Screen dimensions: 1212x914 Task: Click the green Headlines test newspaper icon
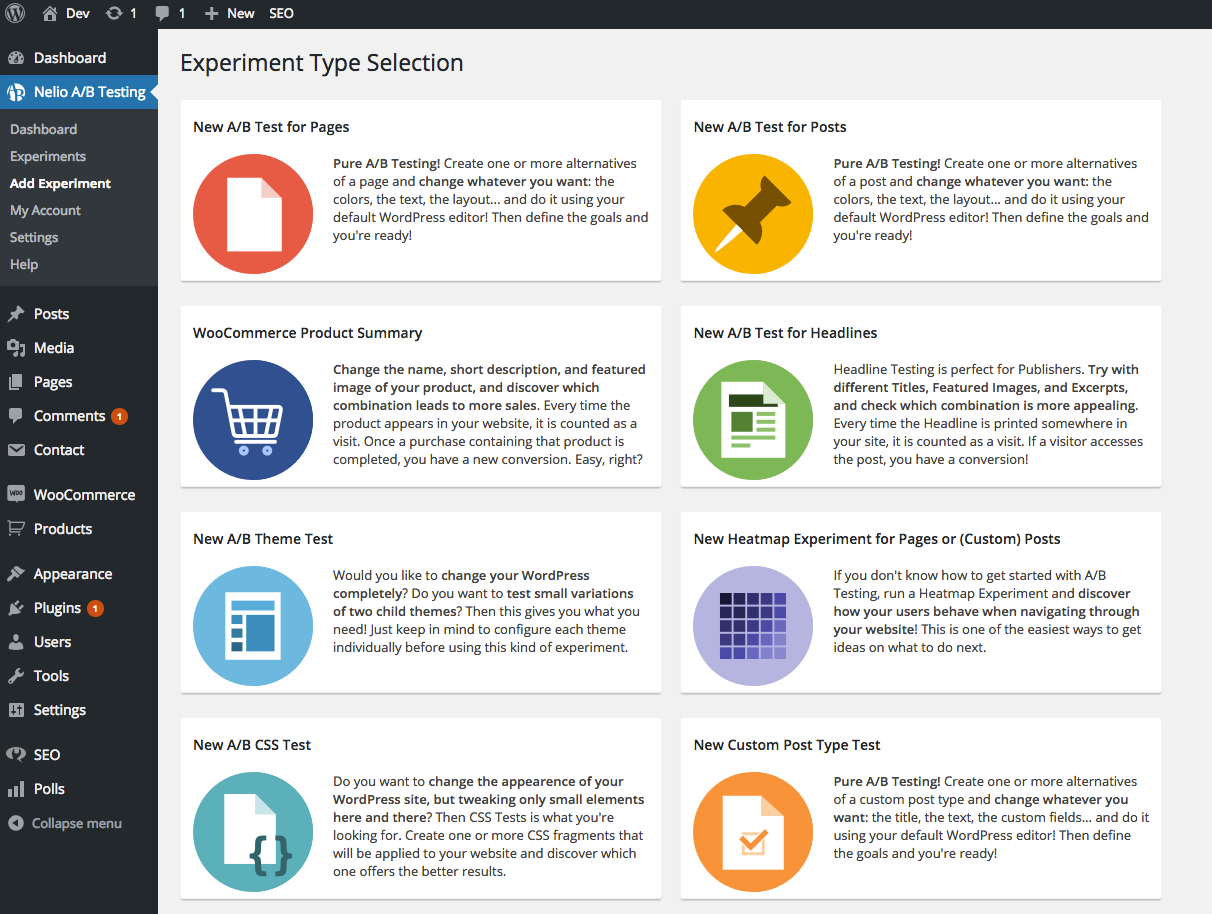click(753, 420)
